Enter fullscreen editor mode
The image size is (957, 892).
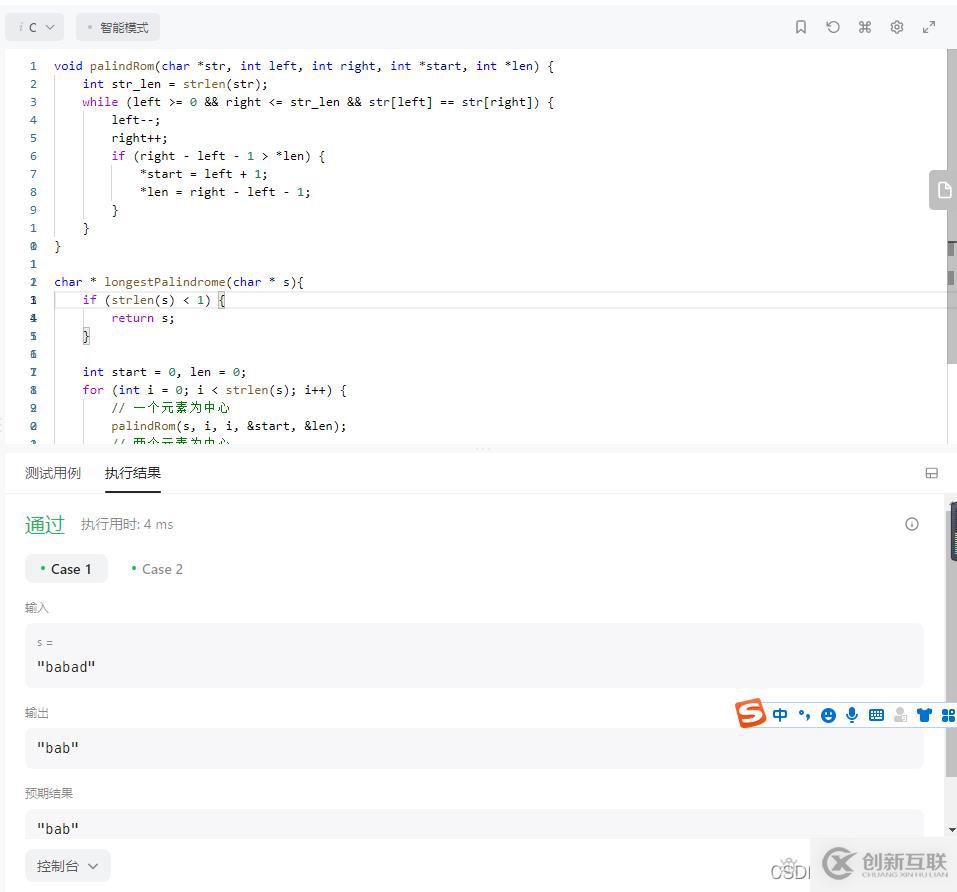(x=929, y=27)
